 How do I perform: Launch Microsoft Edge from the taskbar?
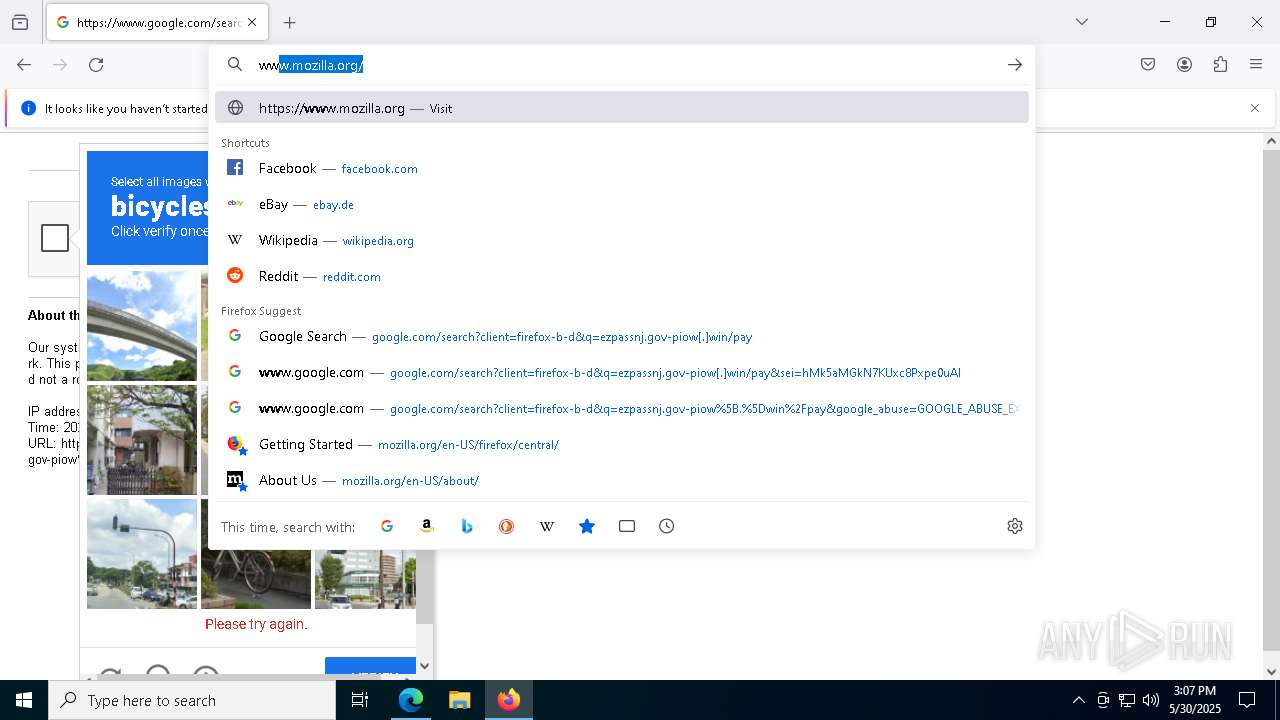[x=411, y=700]
